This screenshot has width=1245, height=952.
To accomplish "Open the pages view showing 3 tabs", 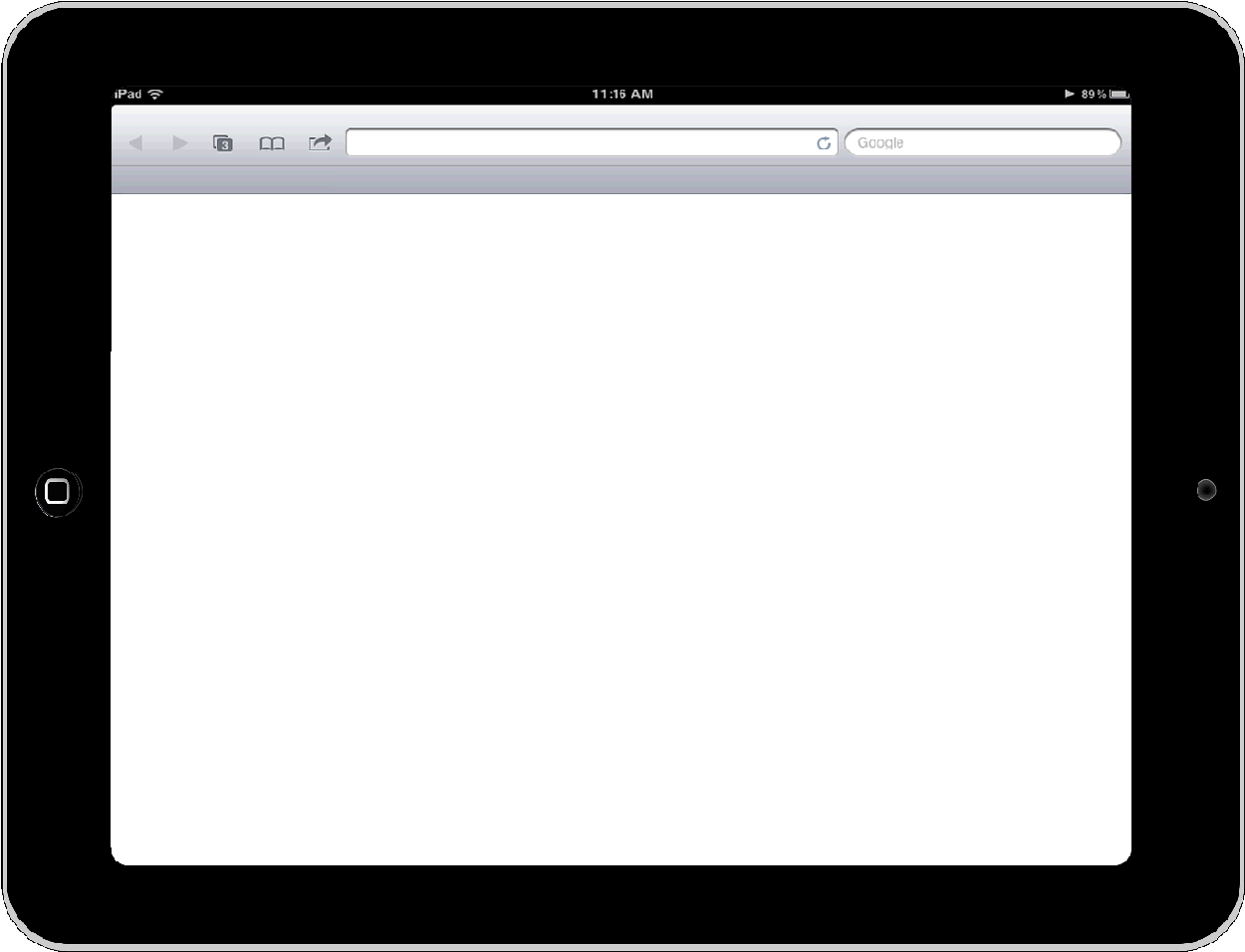I will [223, 143].
